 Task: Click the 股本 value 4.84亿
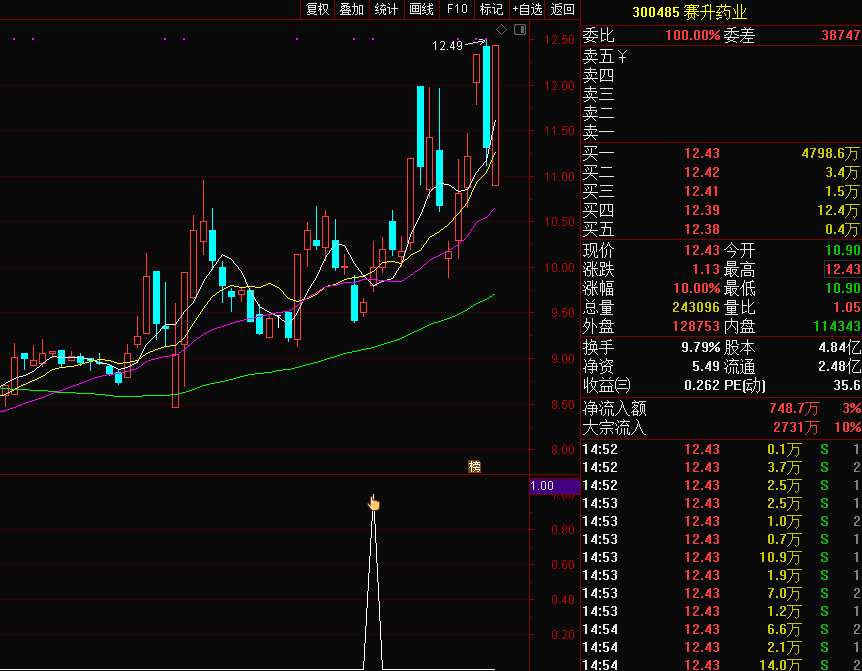coord(839,347)
